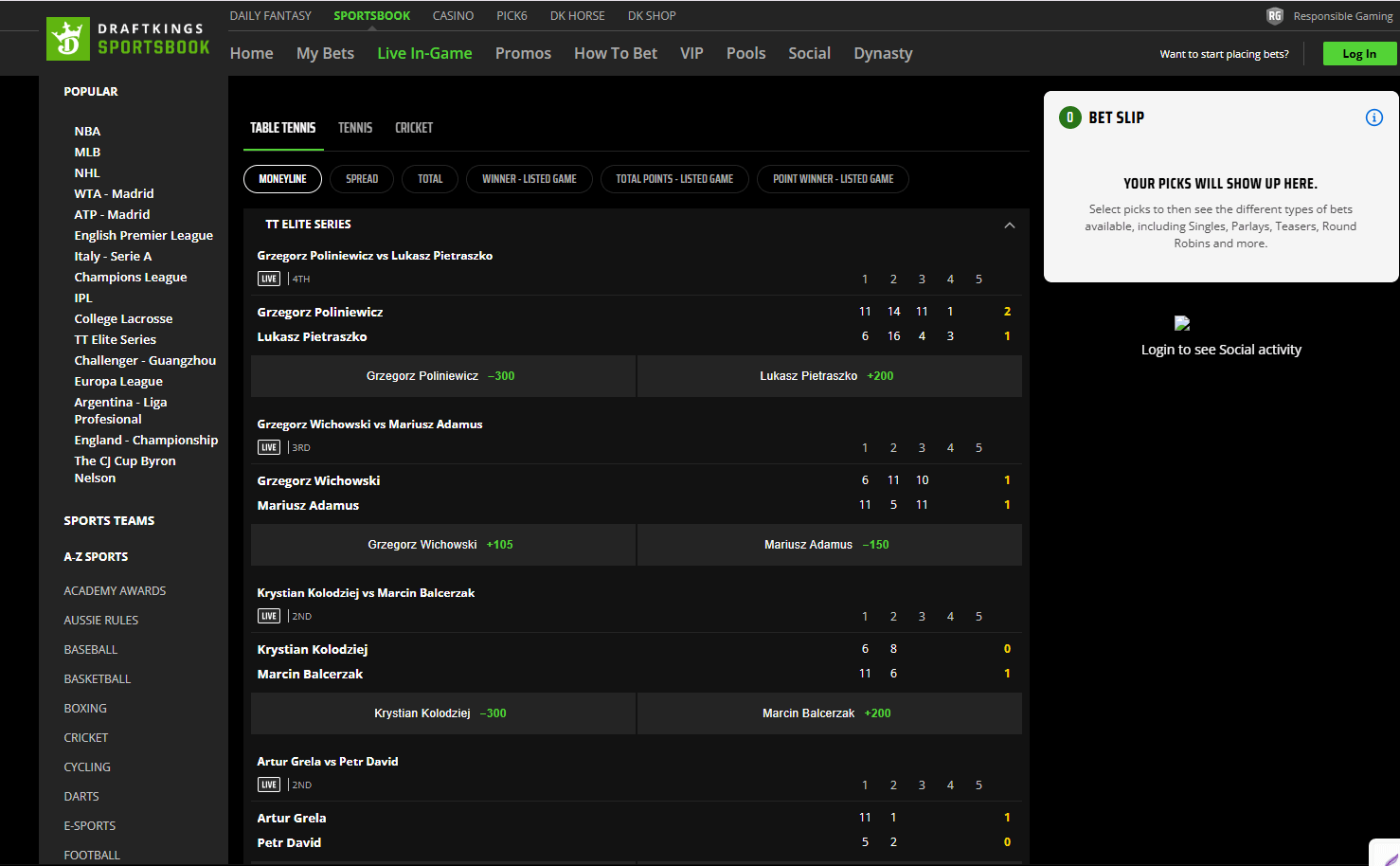Image resolution: width=1400 pixels, height=866 pixels.
Task: Select Winner - Listed Game filter
Action: [x=529, y=179]
